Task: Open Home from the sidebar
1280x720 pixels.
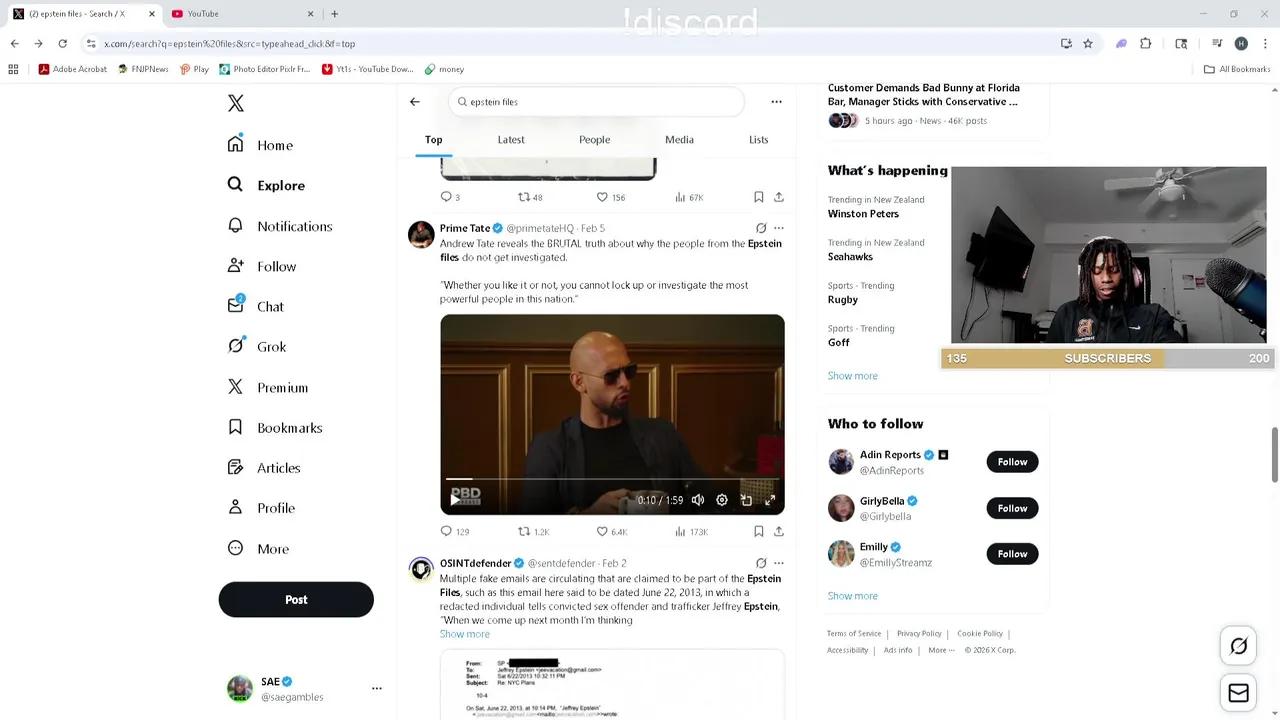Action: tap(260, 145)
